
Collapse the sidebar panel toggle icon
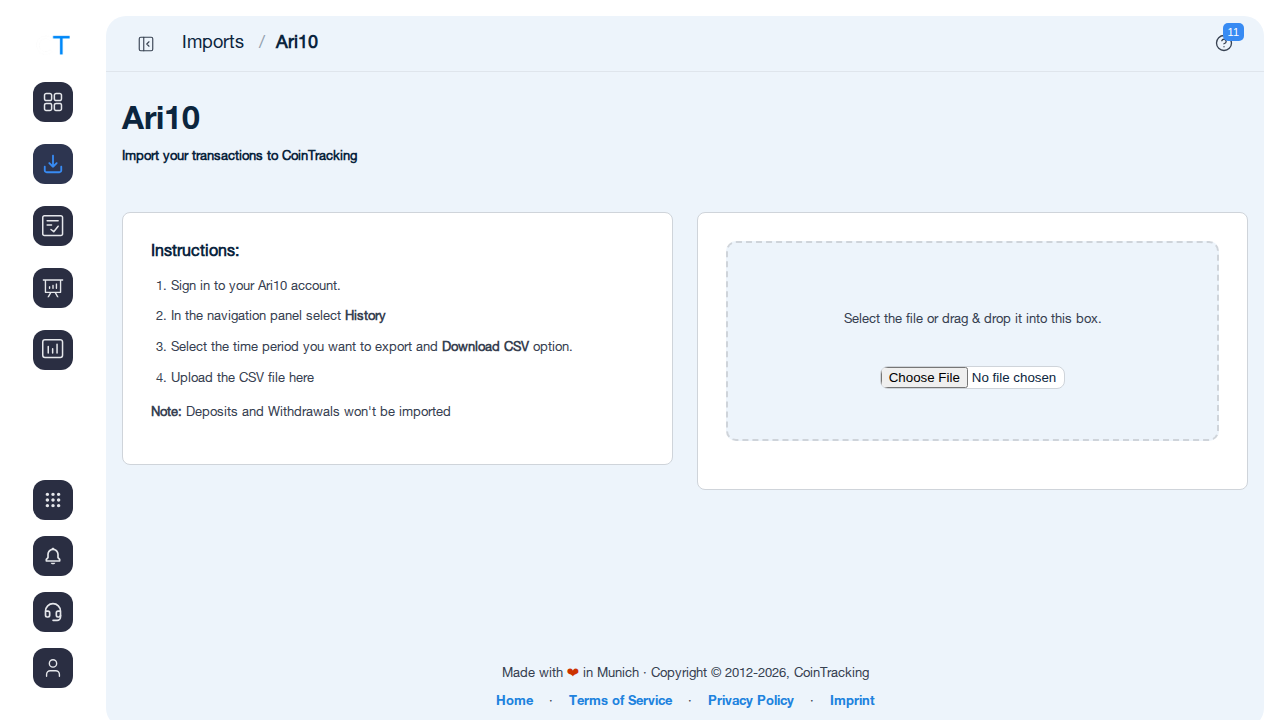(x=146, y=43)
